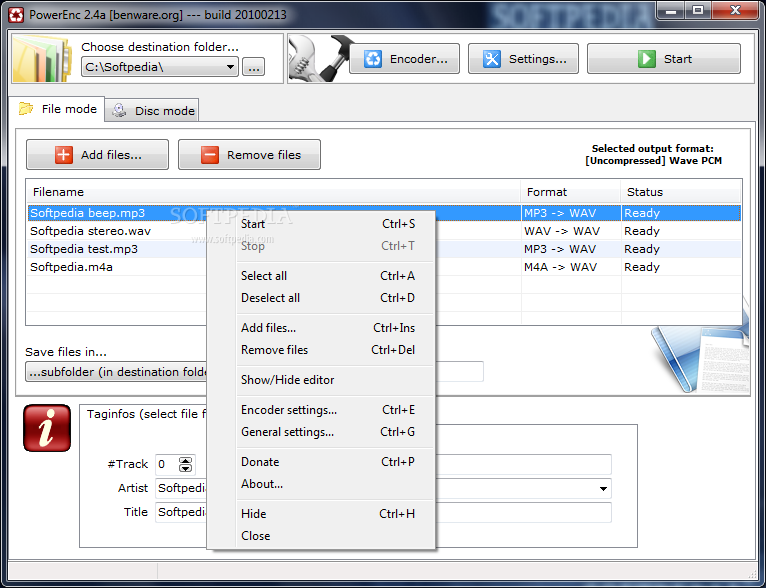Click the Add files... button
The image size is (766, 588).
click(x=98, y=155)
